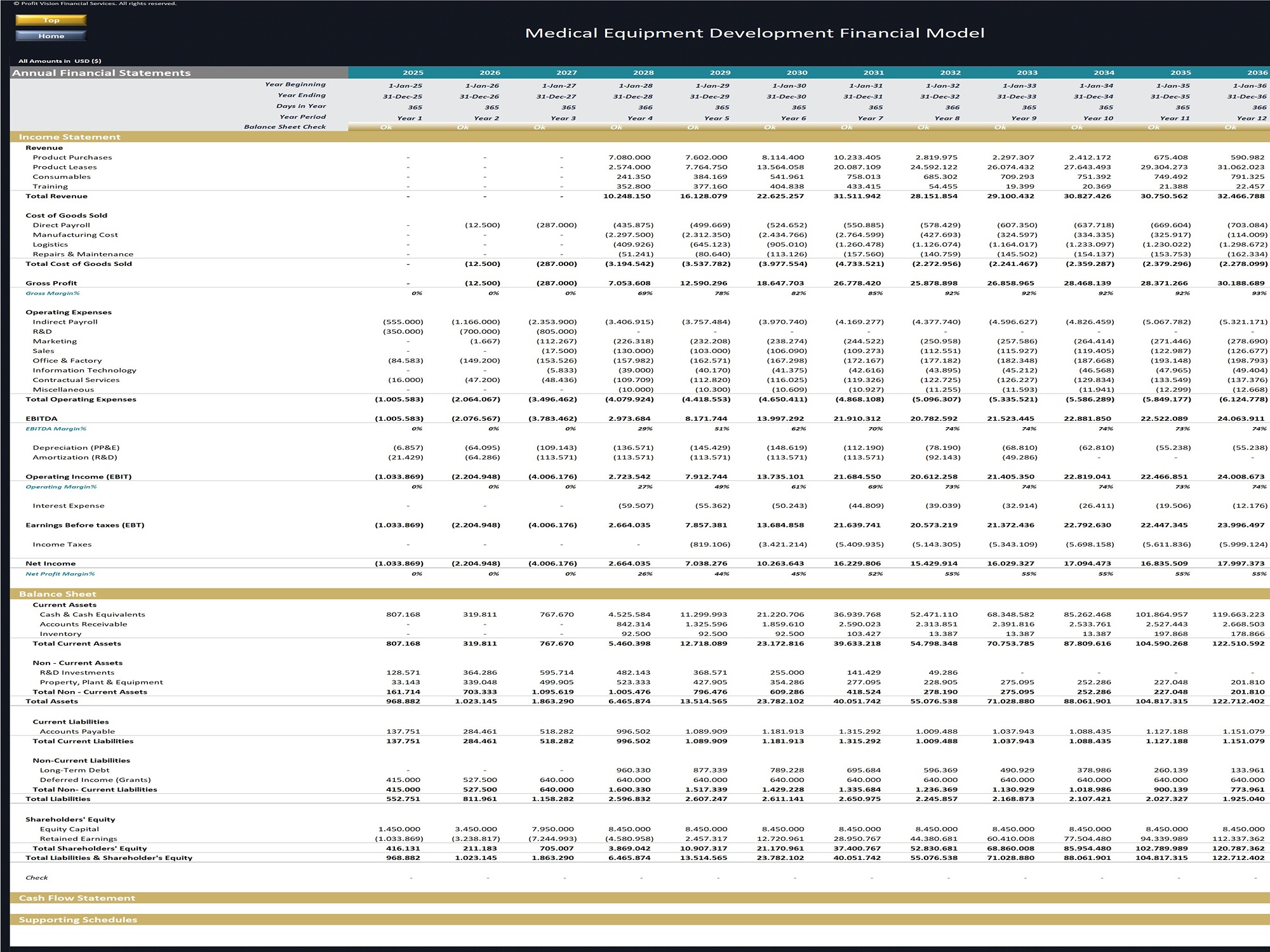Click the Gross Profit row label
Viewport: 1270px width, 952px height.
[51, 283]
